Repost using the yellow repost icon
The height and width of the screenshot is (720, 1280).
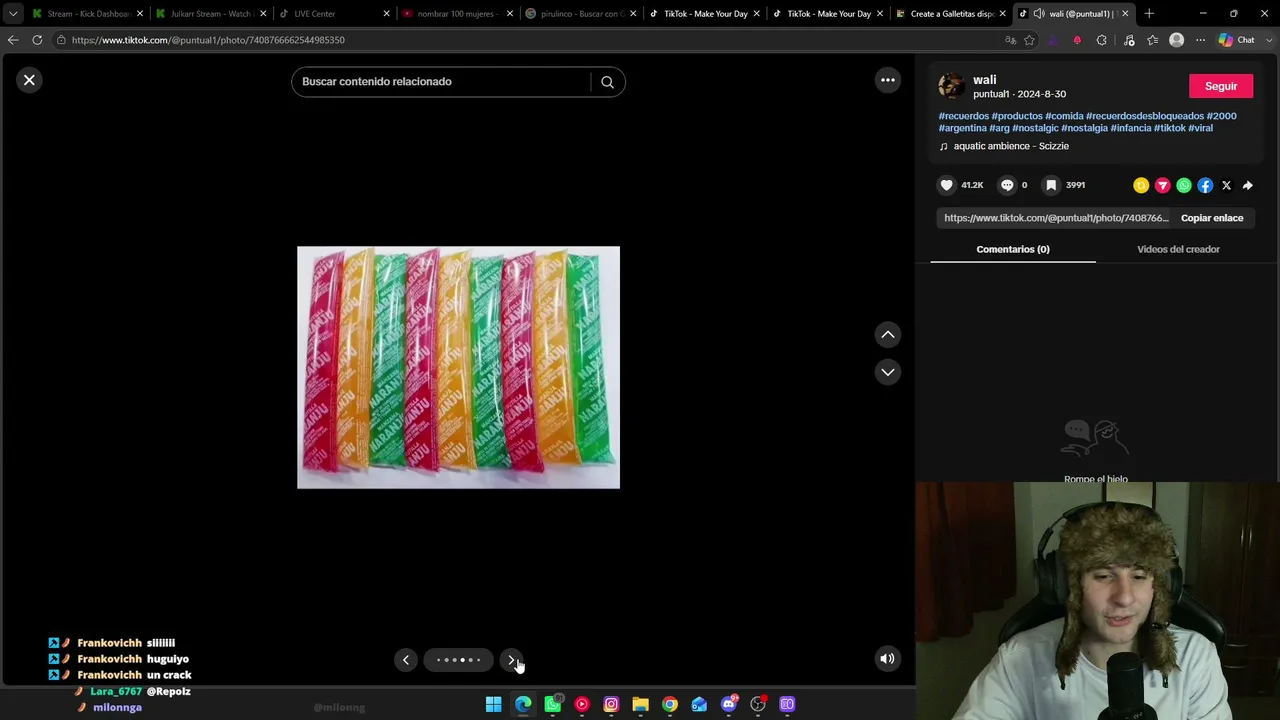pyautogui.click(x=1141, y=185)
